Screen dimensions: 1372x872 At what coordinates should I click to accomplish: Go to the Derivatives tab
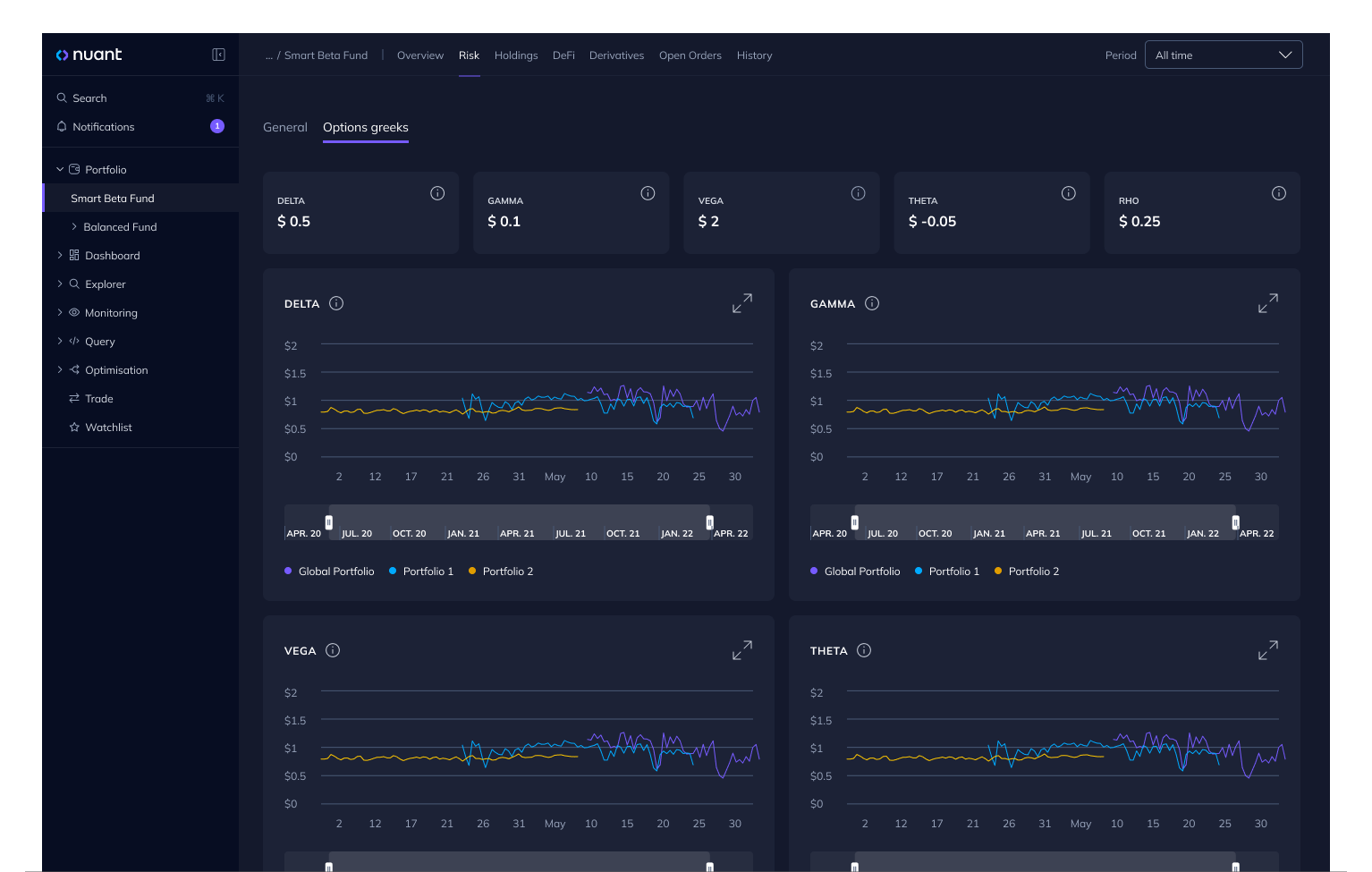pos(616,55)
